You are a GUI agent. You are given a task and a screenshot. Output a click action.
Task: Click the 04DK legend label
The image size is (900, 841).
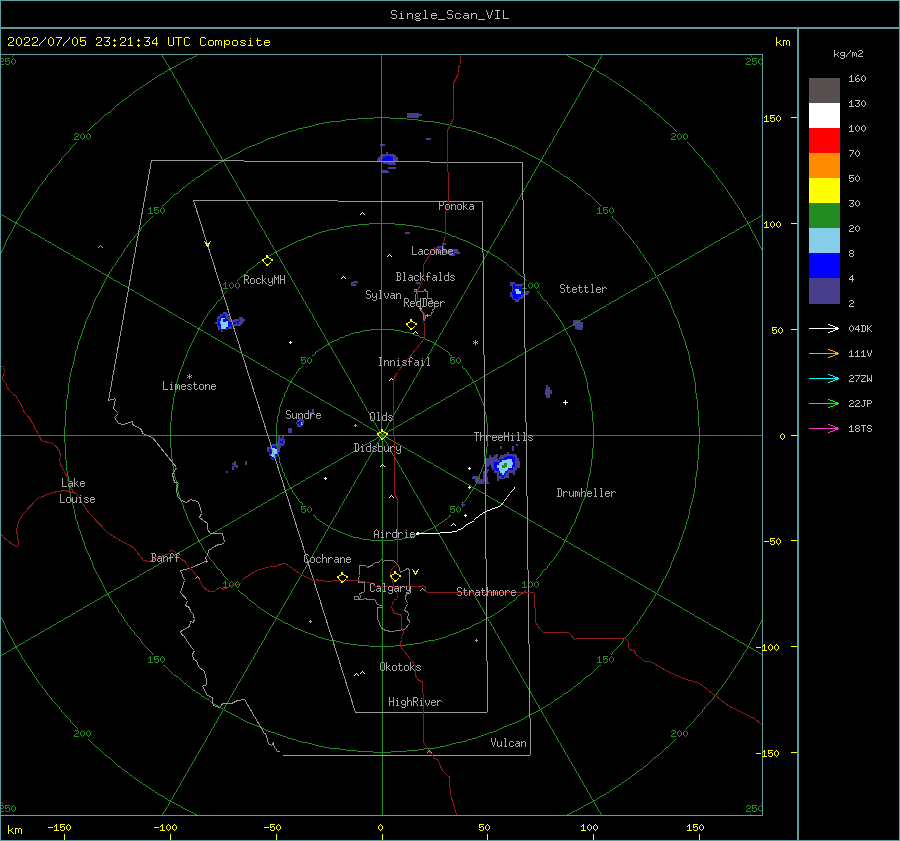[x=860, y=329]
